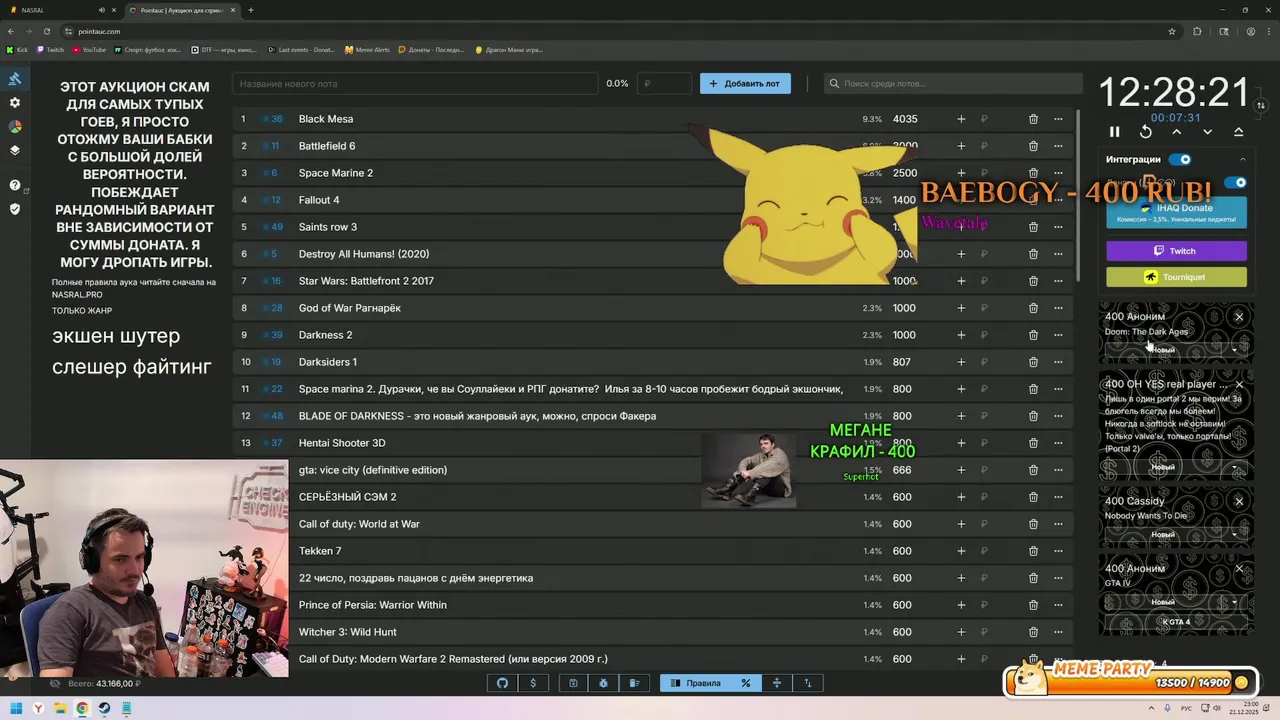Dismiss the GTA IV donation card
Viewport: 1280px width, 720px height.
click(x=1239, y=568)
